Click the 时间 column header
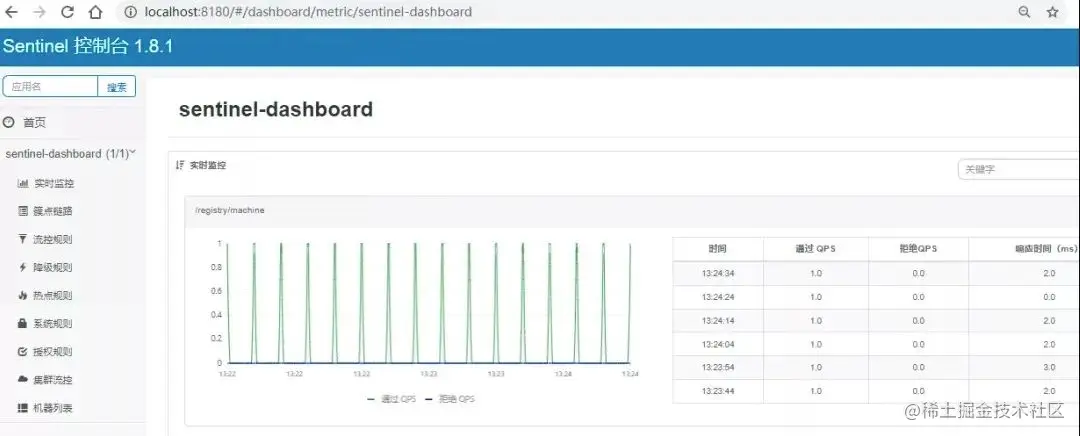The width and height of the screenshot is (1080, 436). point(718,249)
